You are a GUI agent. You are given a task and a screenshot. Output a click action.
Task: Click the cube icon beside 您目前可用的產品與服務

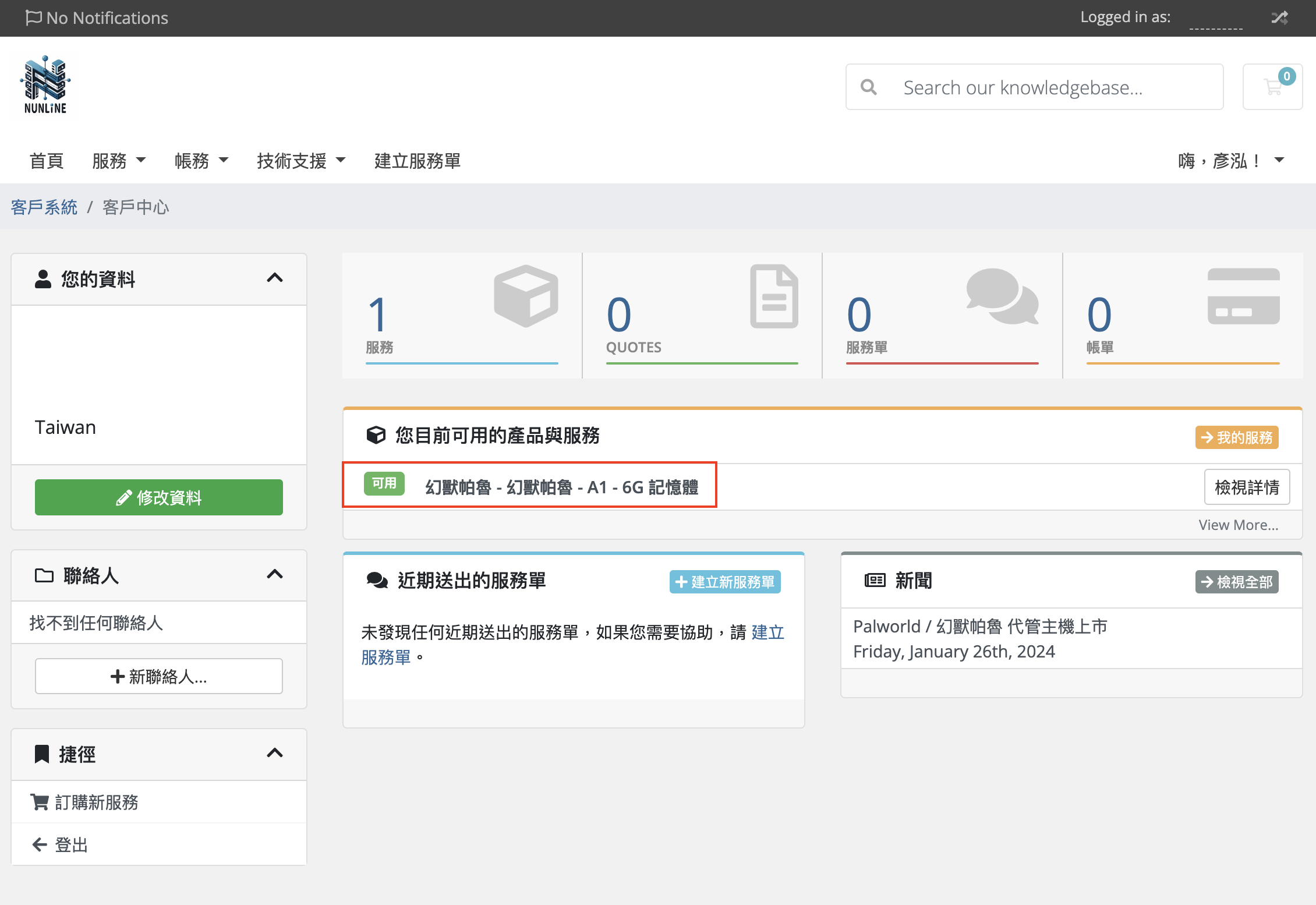[376, 435]
